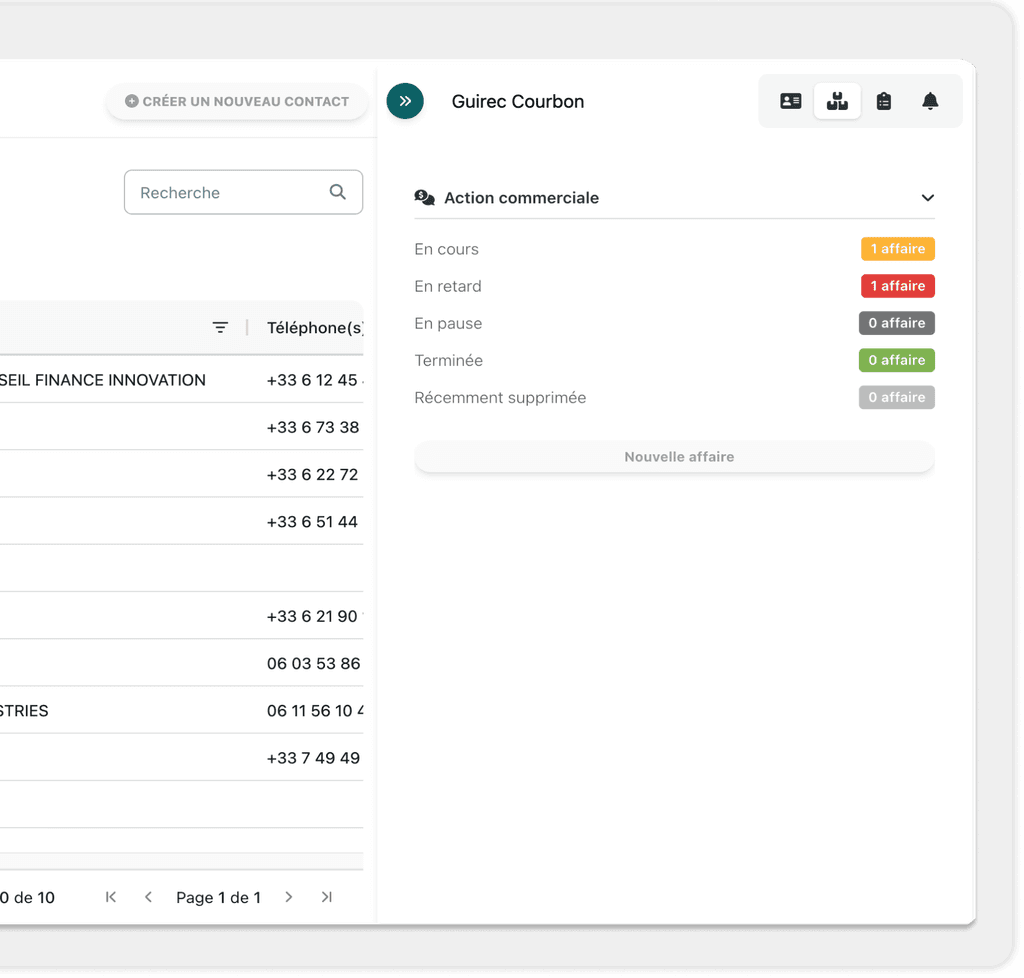Select the row with phone +33 6 51 44

coord(182,523)
